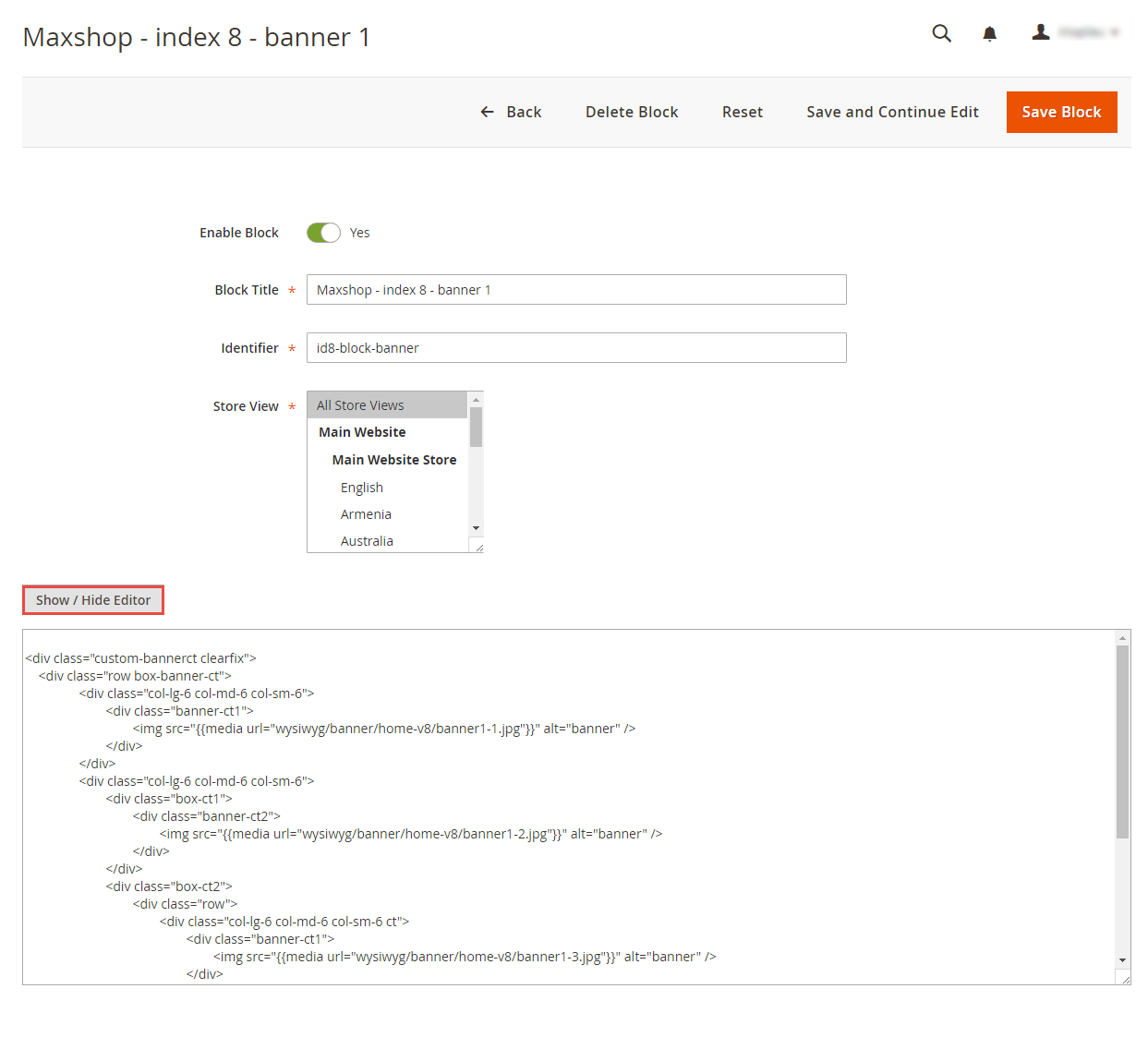Click Store View list up arrow

(476, 400)
